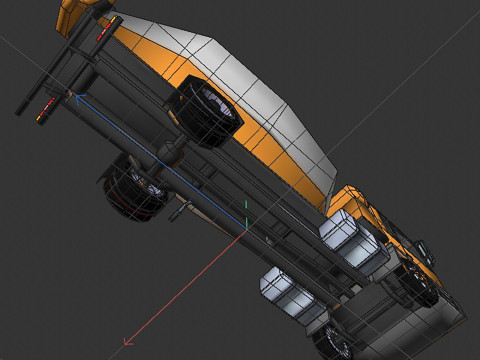This screenshot has height=360, width=480.
Task: Select the truck's upper rear wheel near the orange panel
Action: 206,111
